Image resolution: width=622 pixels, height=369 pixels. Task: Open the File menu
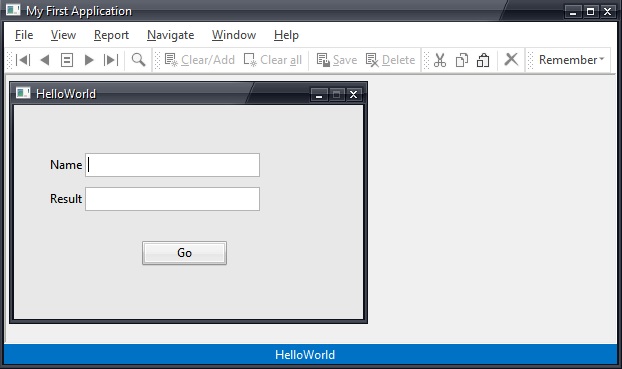(x=24, y=35)
